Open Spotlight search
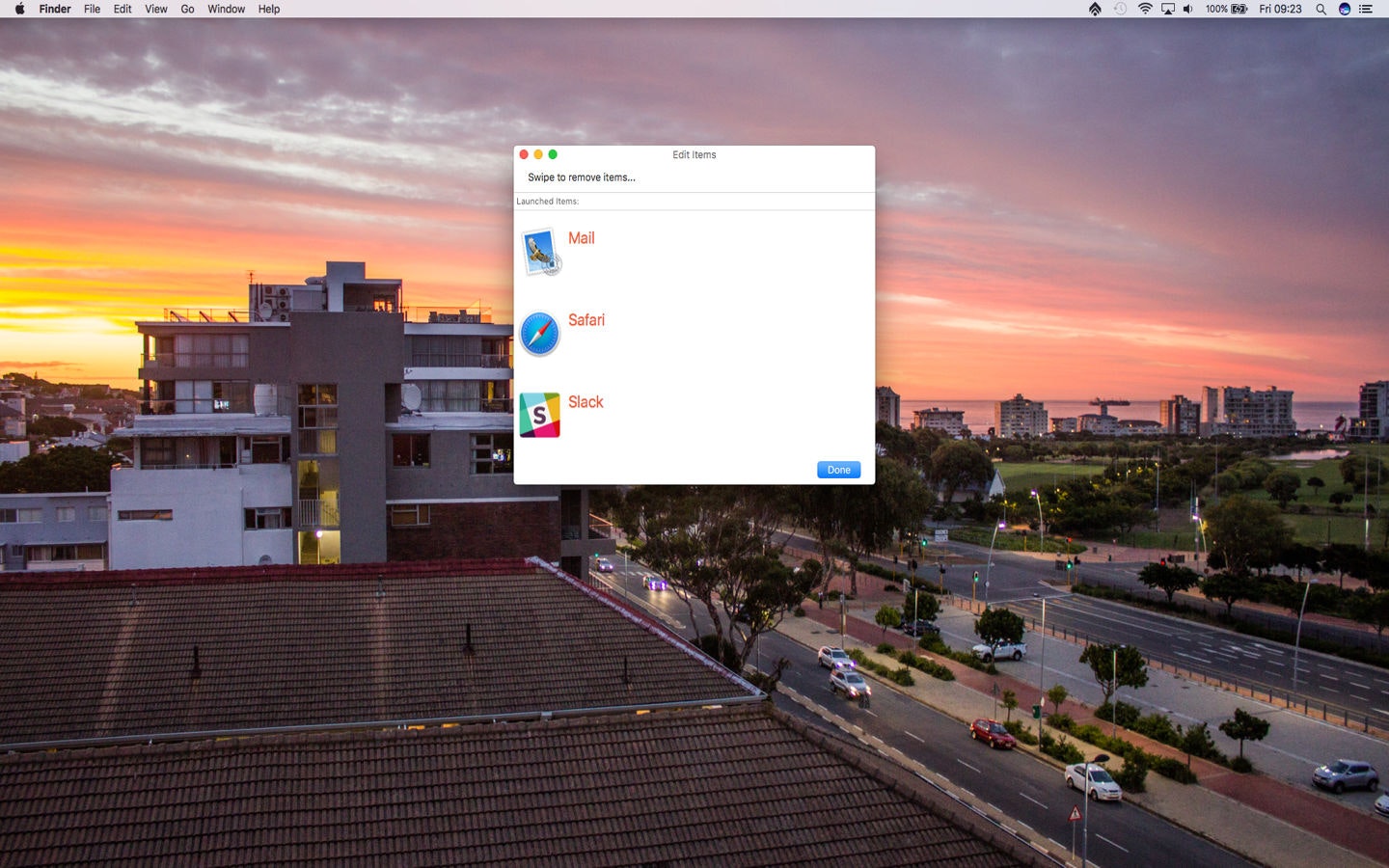 (1321, 9)
